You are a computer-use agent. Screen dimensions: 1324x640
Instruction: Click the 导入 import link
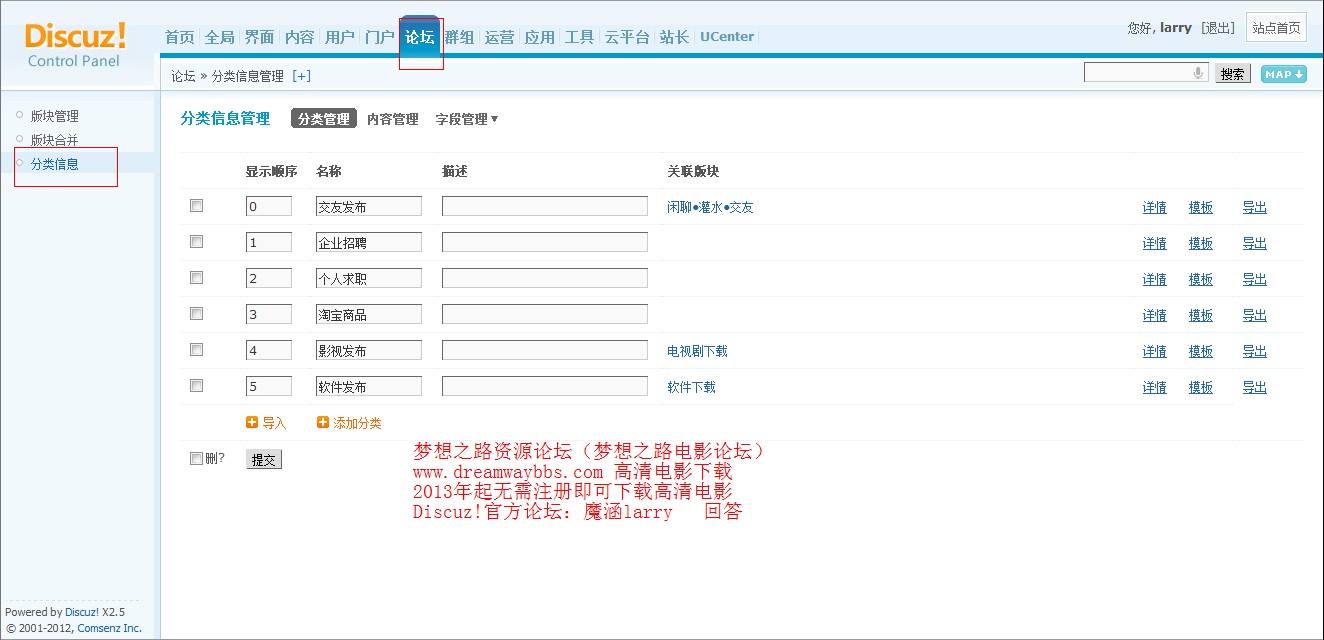274,424
